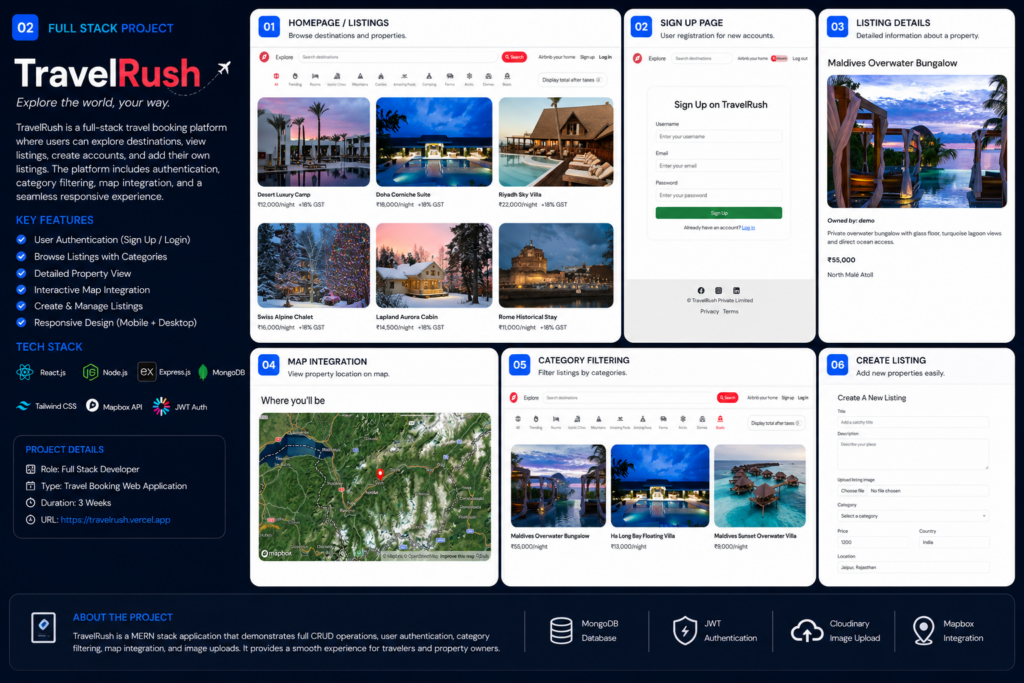Click Explore in Homepage panel navbar
Image resolution: width=1024 pixels, height=683 pixels.
284,57
